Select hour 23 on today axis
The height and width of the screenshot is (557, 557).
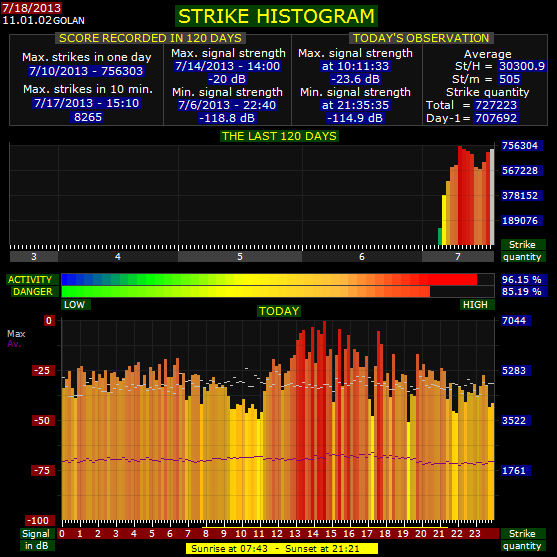click(475, 534)
